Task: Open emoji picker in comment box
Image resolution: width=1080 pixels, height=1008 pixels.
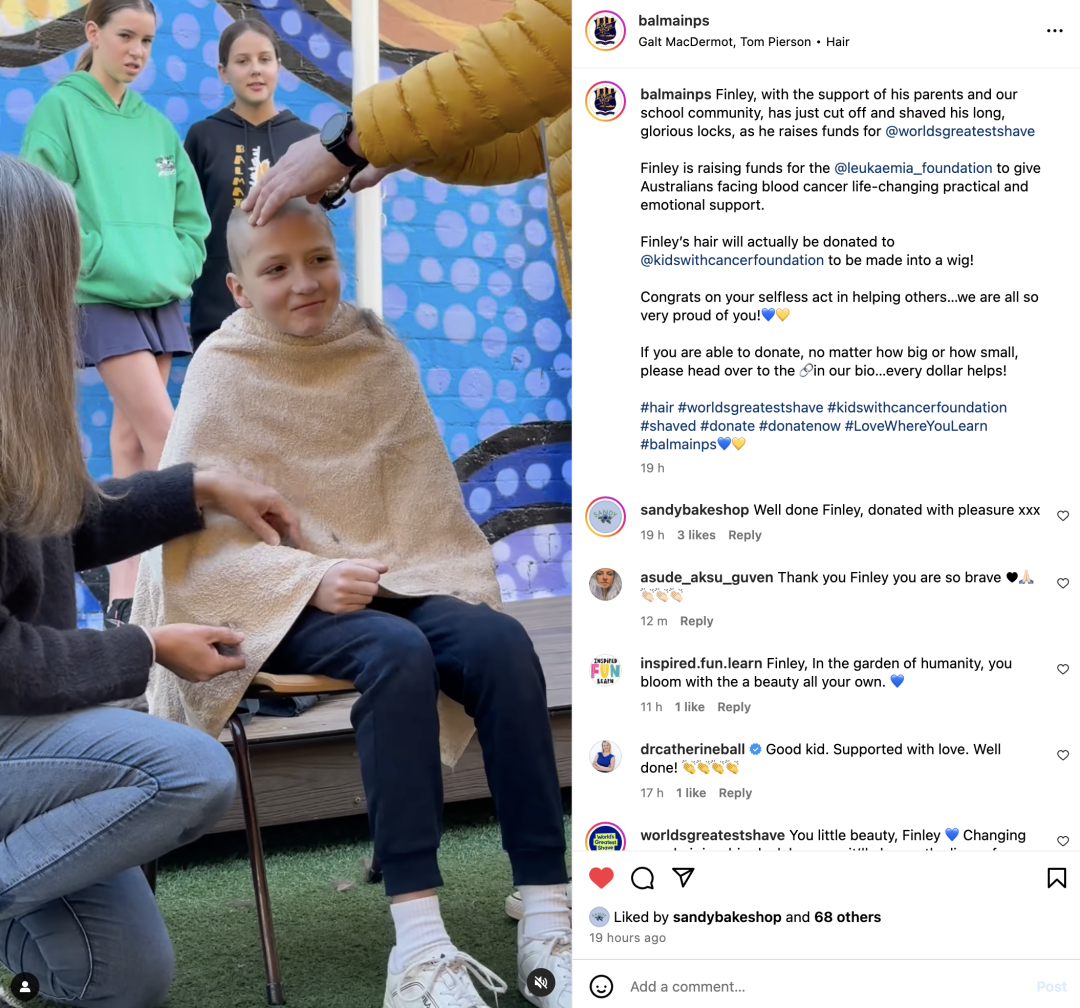Action: (x=601, y=987)
